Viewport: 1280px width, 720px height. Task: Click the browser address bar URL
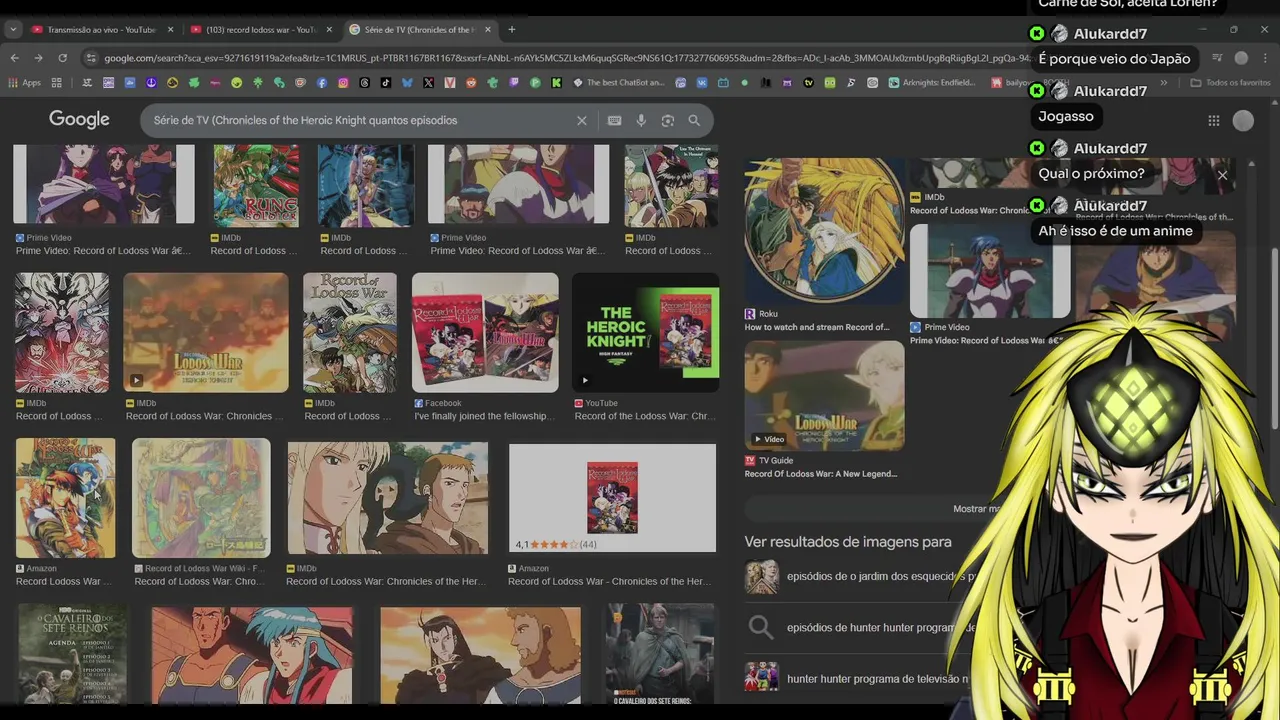[565, 58]
